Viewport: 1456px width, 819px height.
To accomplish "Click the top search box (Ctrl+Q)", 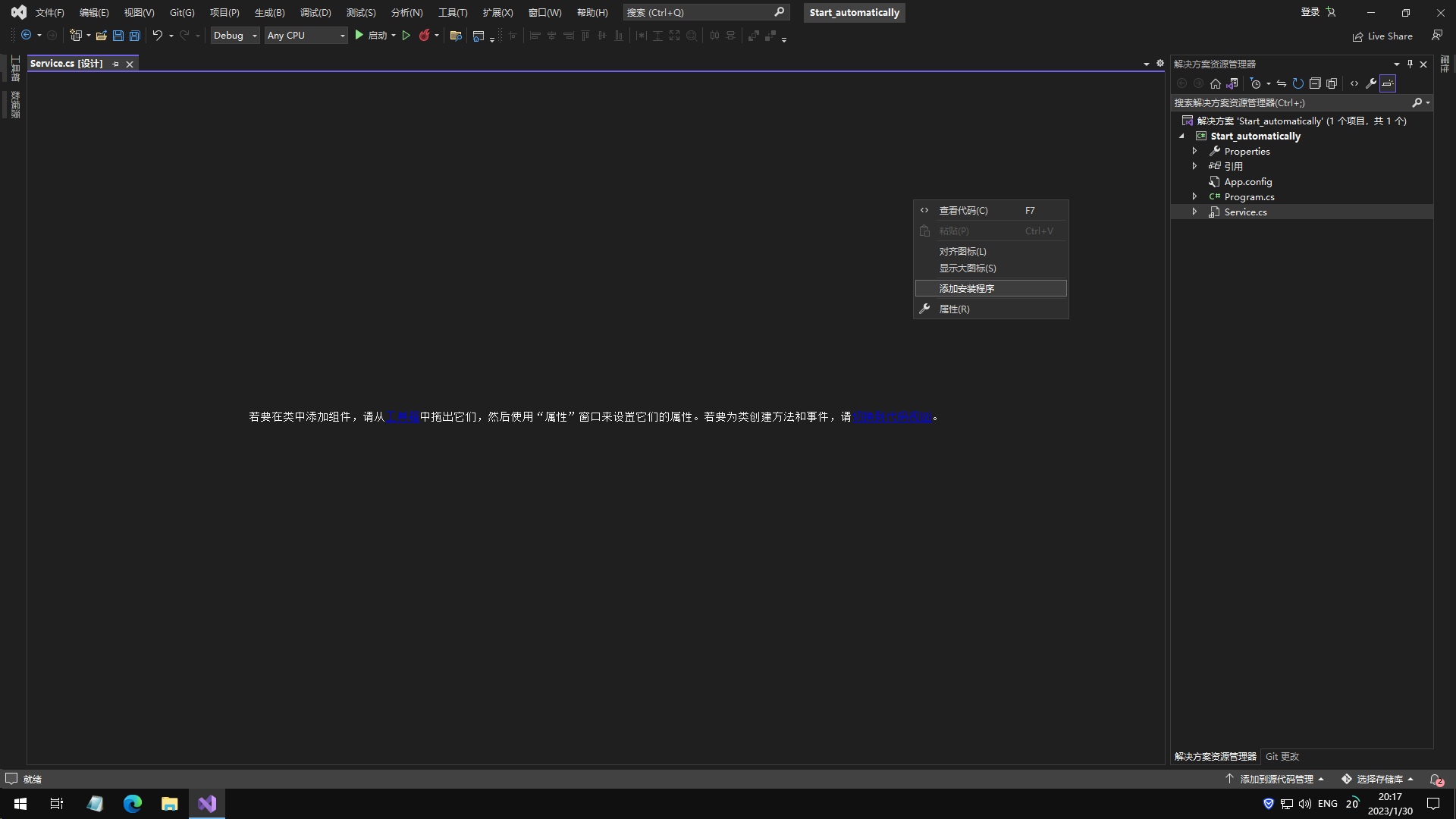I will point(706,12).
